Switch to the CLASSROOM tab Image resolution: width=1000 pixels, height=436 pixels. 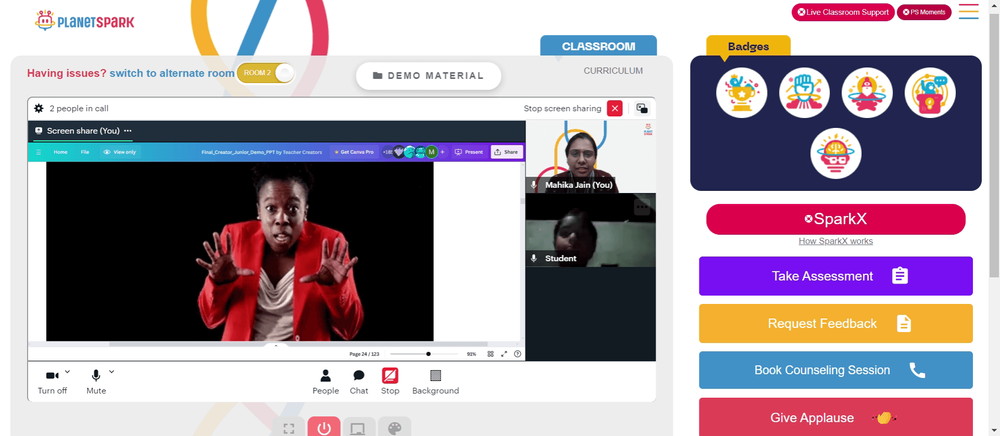[598, 47]
